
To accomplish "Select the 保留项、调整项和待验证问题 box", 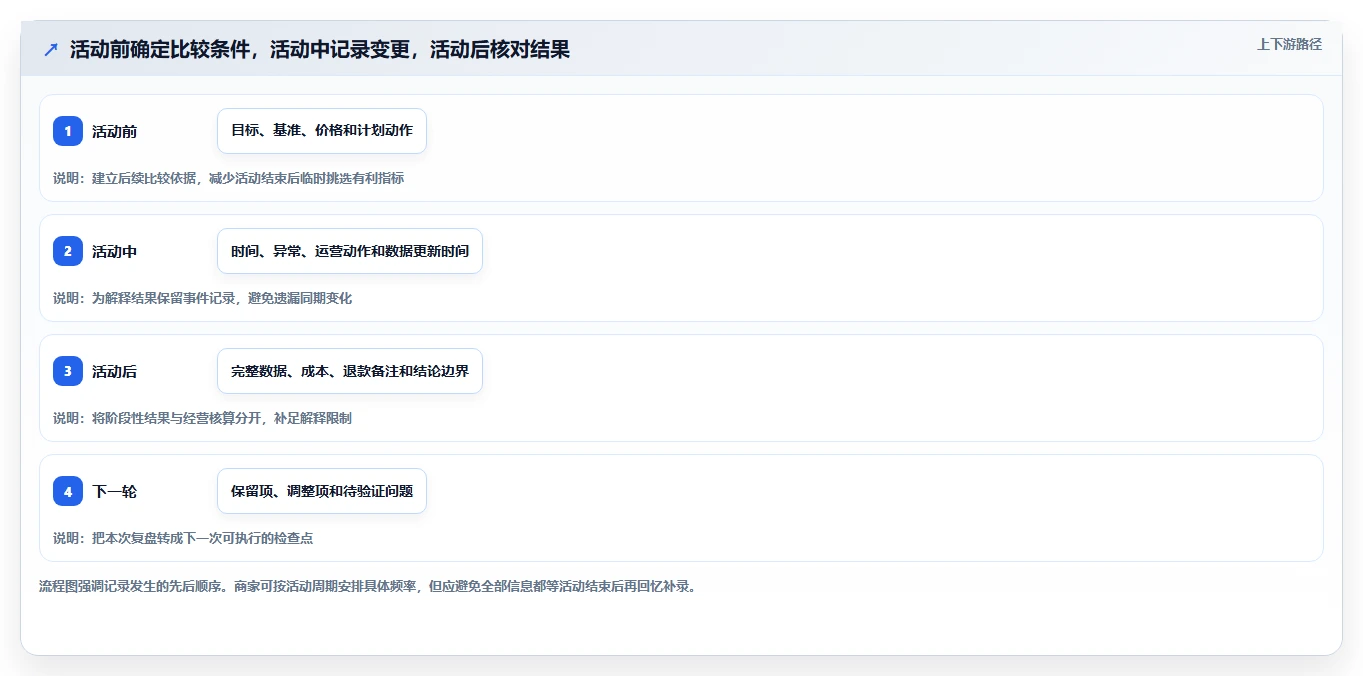I will coord(322,491).
